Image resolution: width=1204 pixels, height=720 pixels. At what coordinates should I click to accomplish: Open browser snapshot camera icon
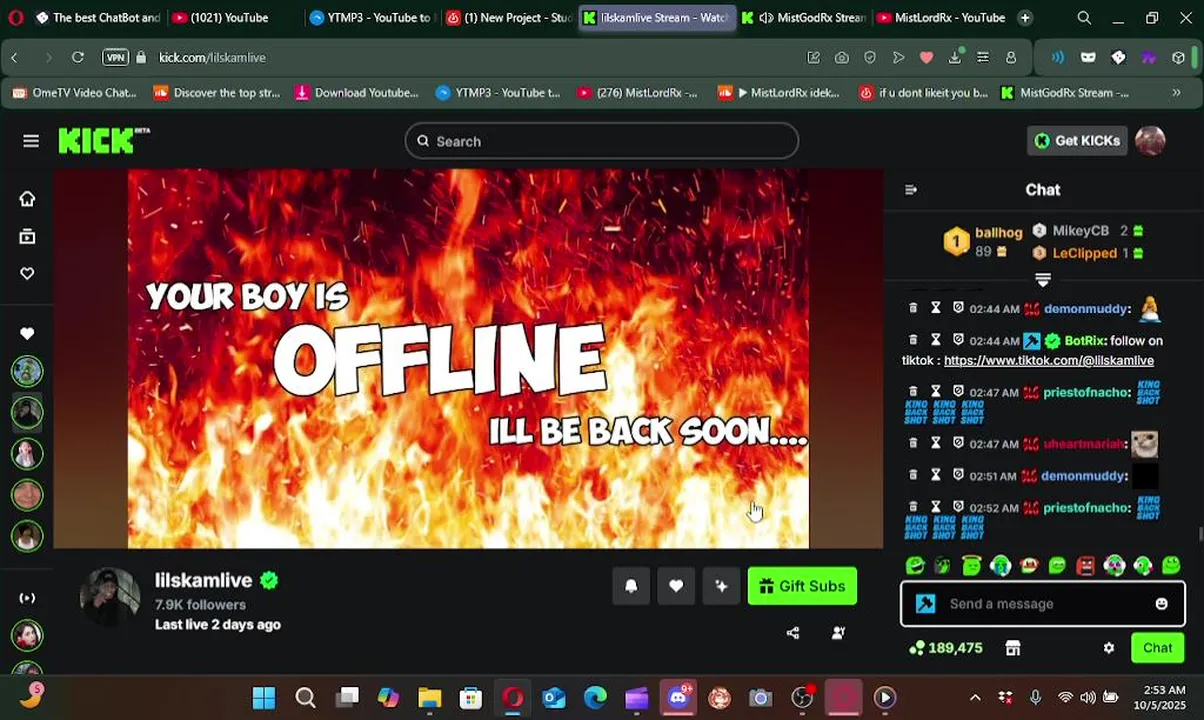(x=842, y=57)
